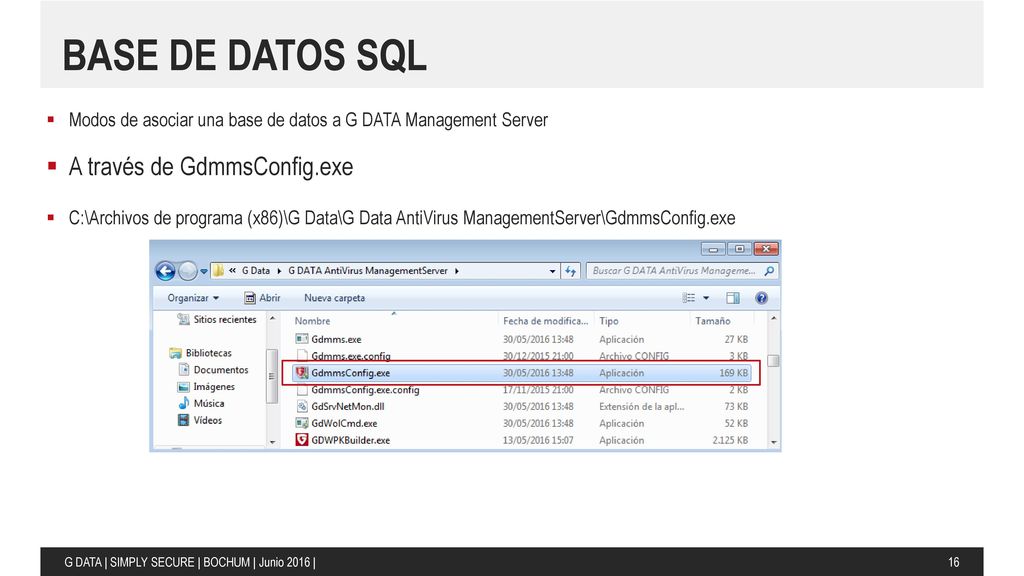Click the Vídeos film icon

(184, 420)
